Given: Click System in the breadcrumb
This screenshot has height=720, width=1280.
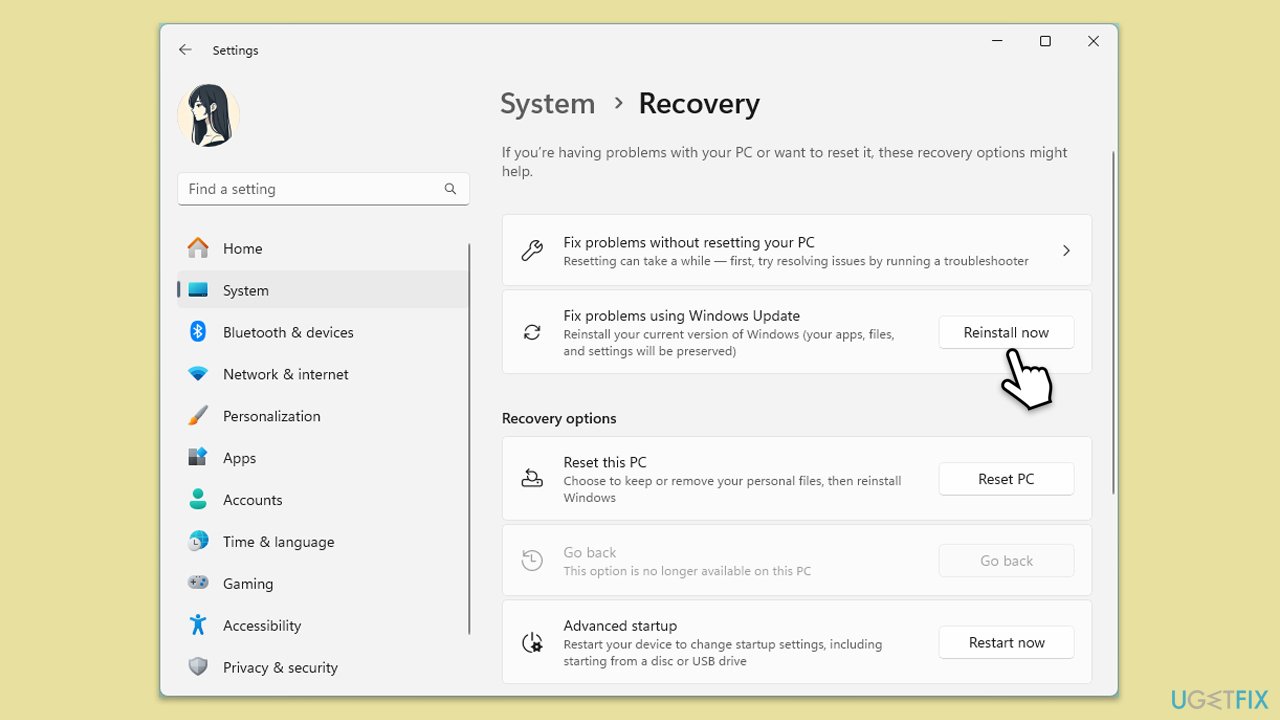Looking at the screenshot, I should pyautogui.click(x=547, y=103).
